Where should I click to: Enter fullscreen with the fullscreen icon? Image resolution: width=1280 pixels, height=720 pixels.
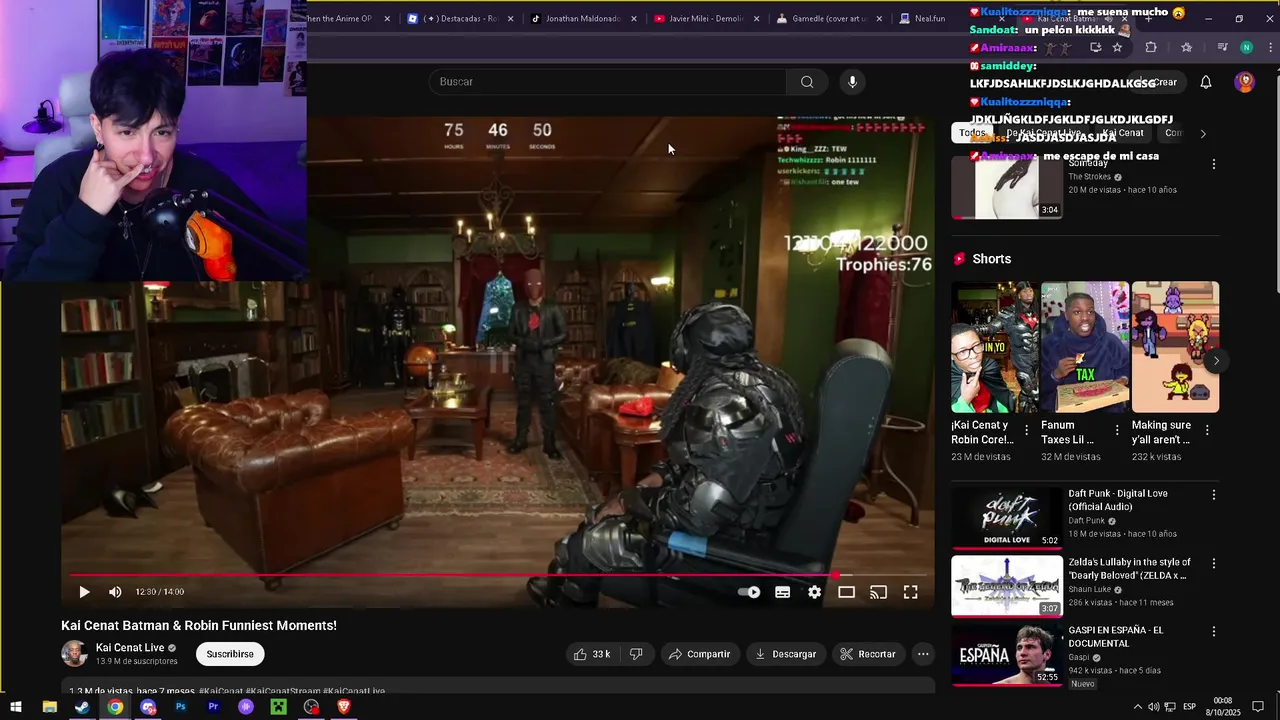[x=911, y=592]
